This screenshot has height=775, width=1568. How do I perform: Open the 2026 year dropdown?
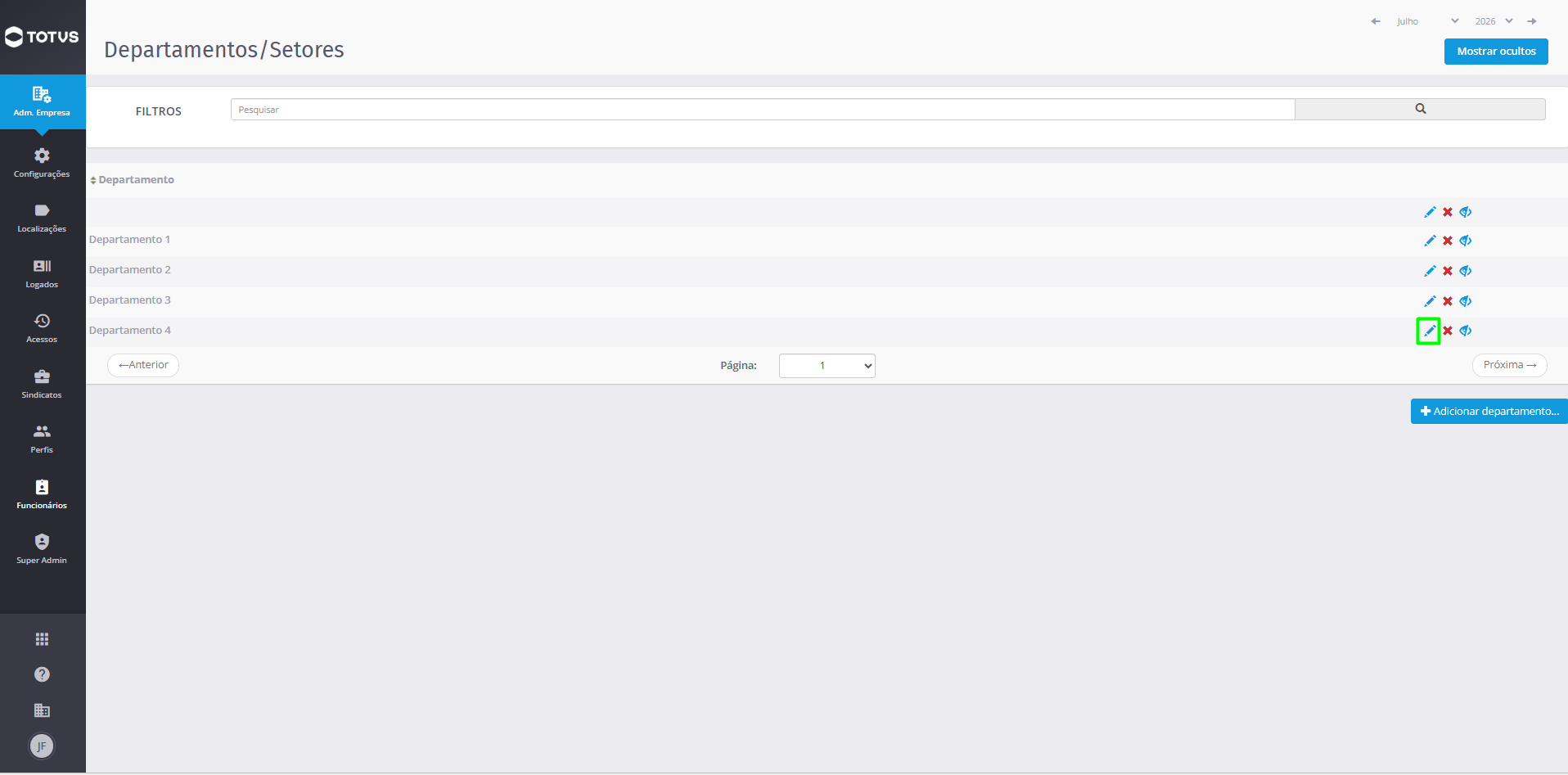[x=1494, y=21]
